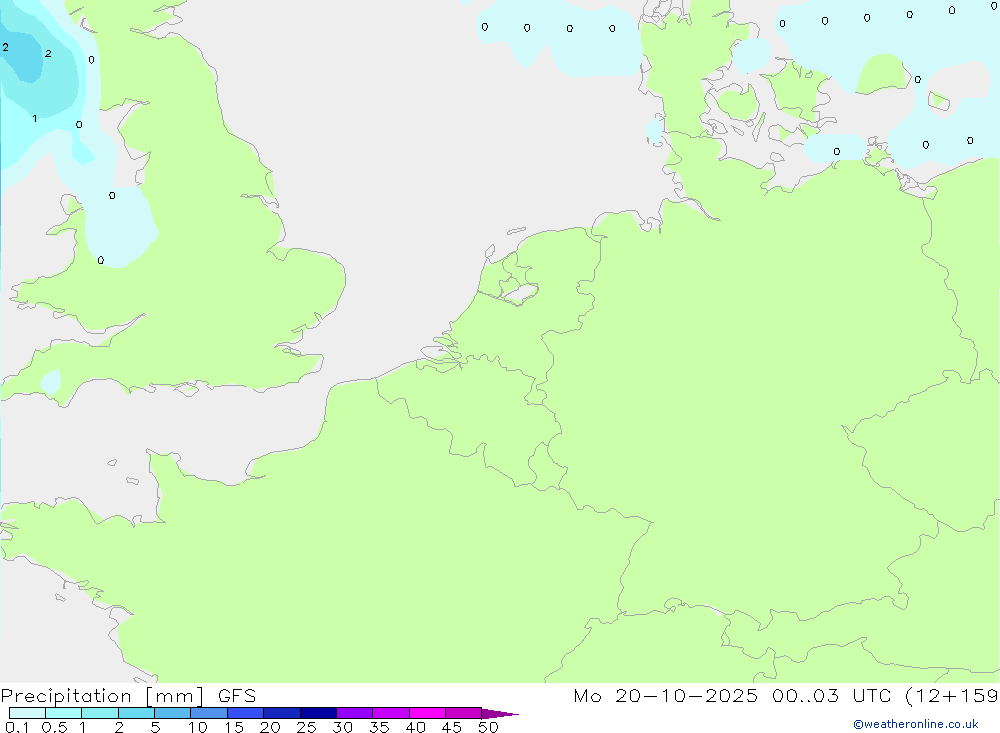Click the 'Precipitation [mm]' title text

click(x=102, y=696)
